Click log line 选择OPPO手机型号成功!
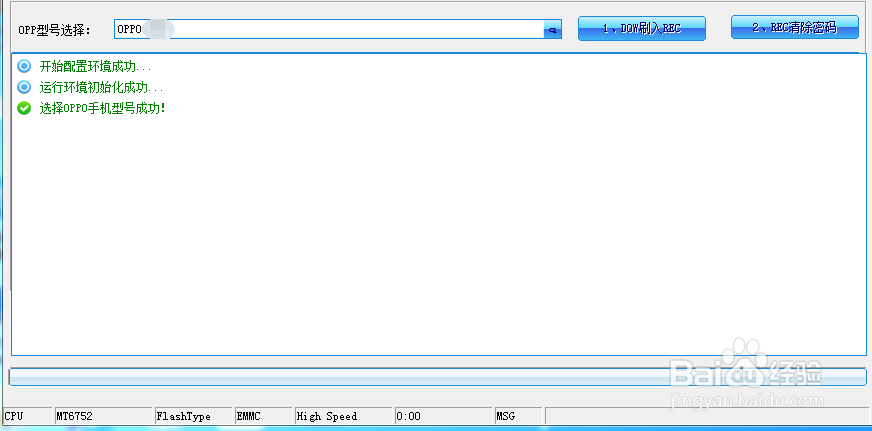This screenshot has height=431, width=872. point(102,108)
